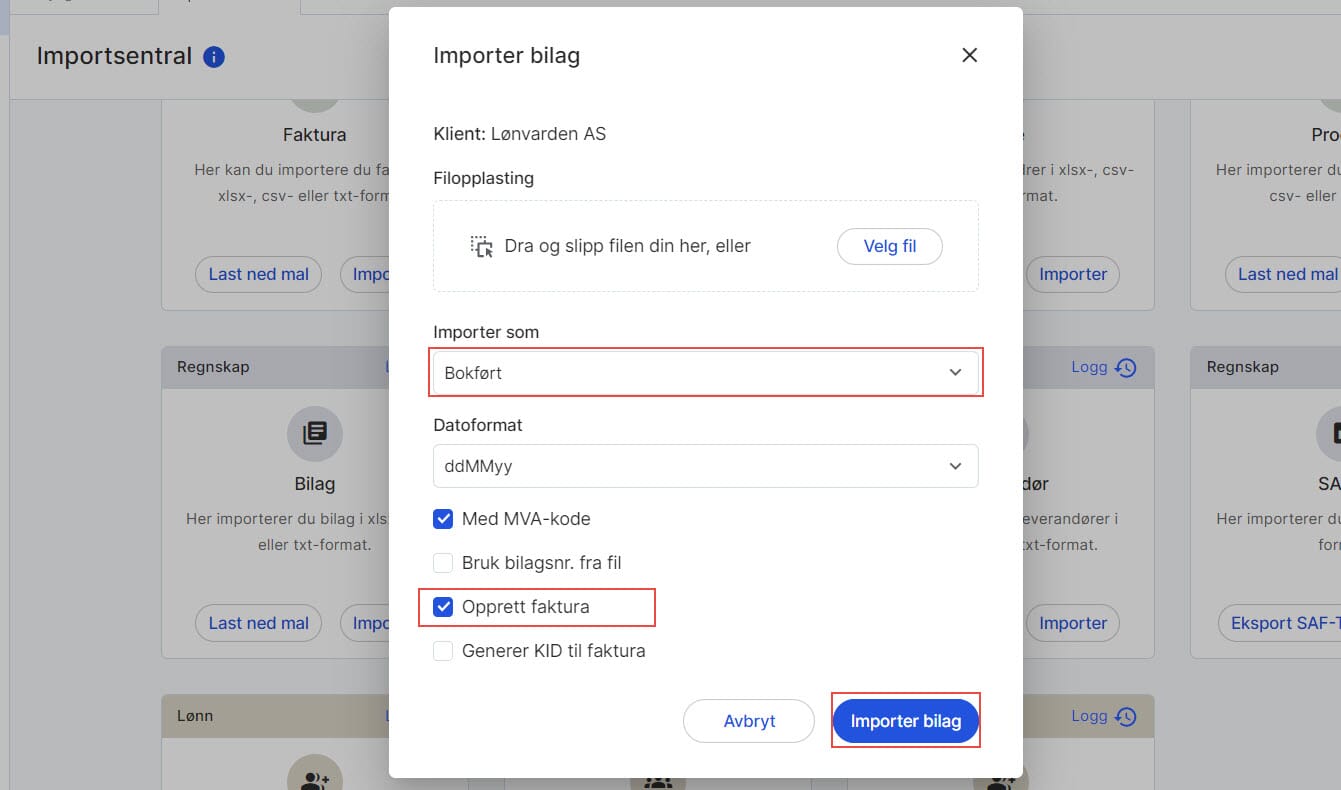Expand the Datoformat dropdown

[x=706, y=466]
